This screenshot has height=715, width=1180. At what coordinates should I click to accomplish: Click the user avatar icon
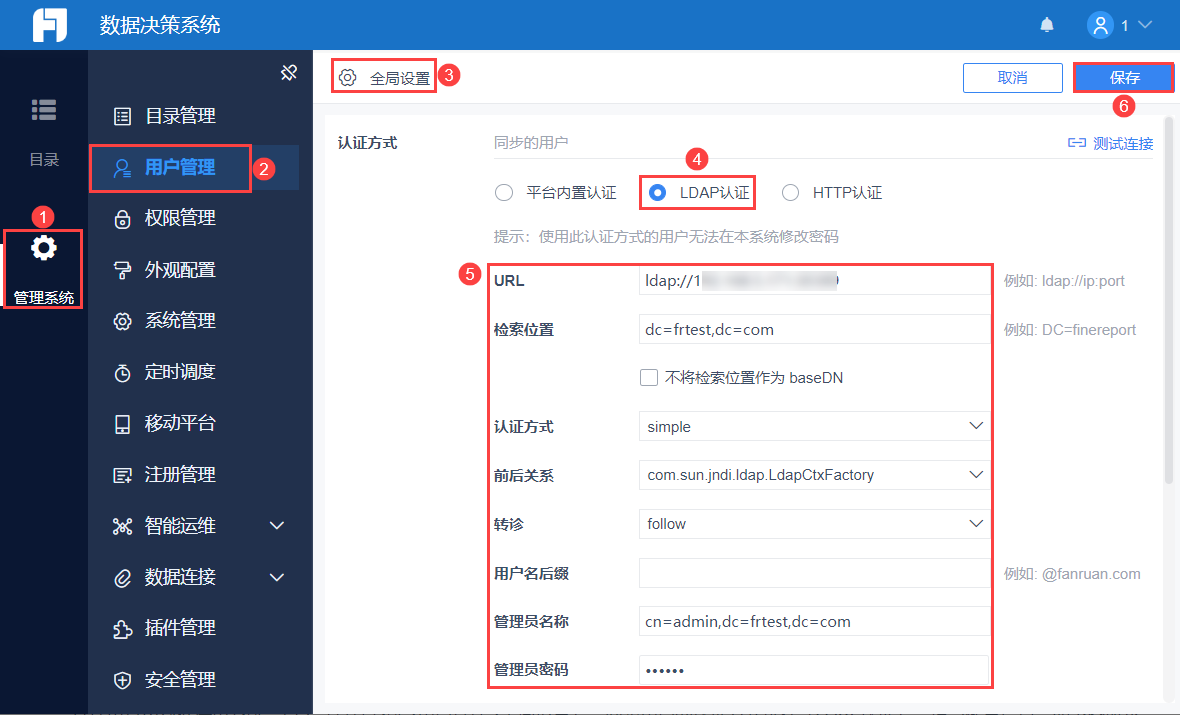coord(1099,25)
